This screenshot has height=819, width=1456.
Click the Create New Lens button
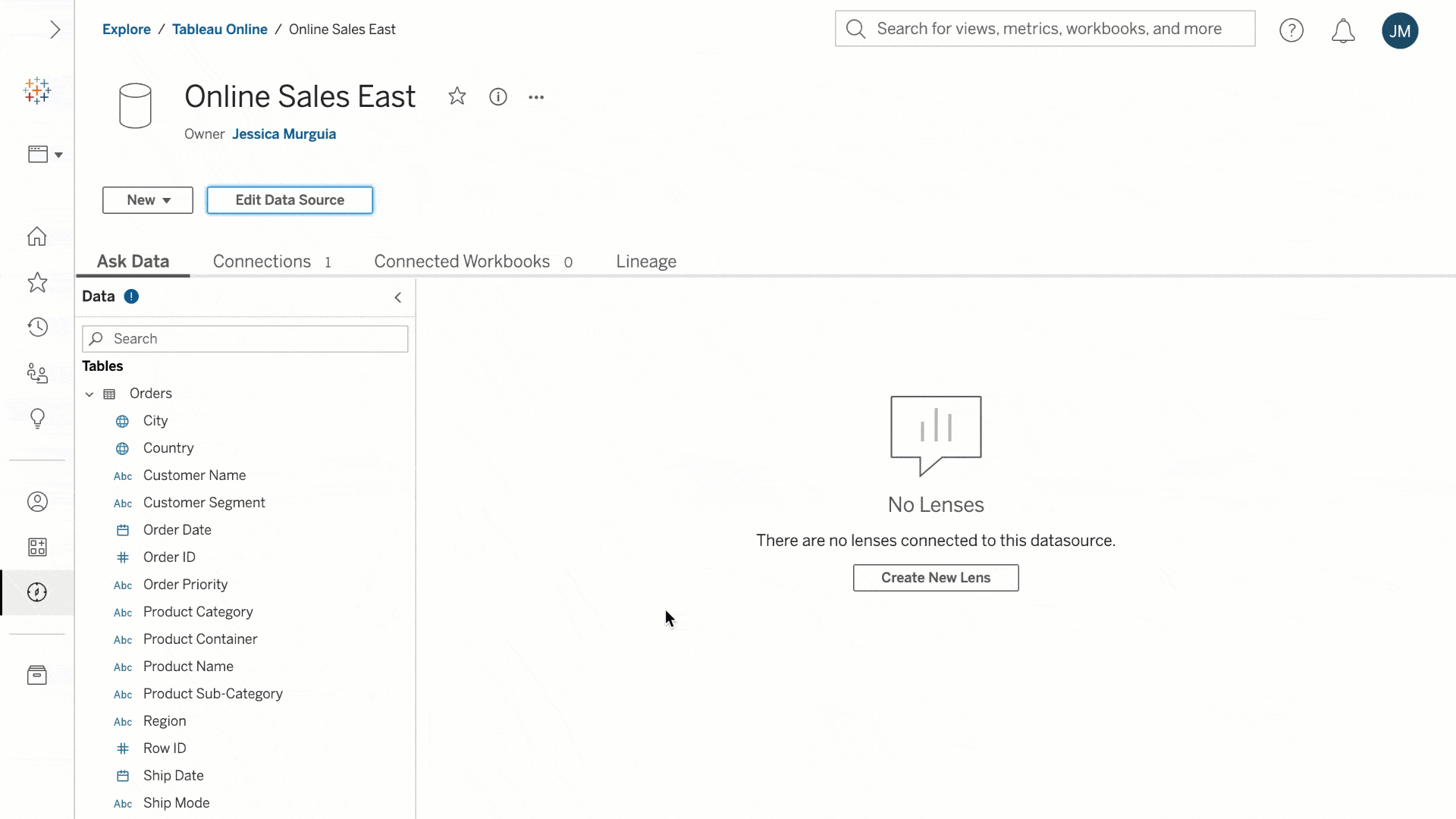tap(935, 577)
